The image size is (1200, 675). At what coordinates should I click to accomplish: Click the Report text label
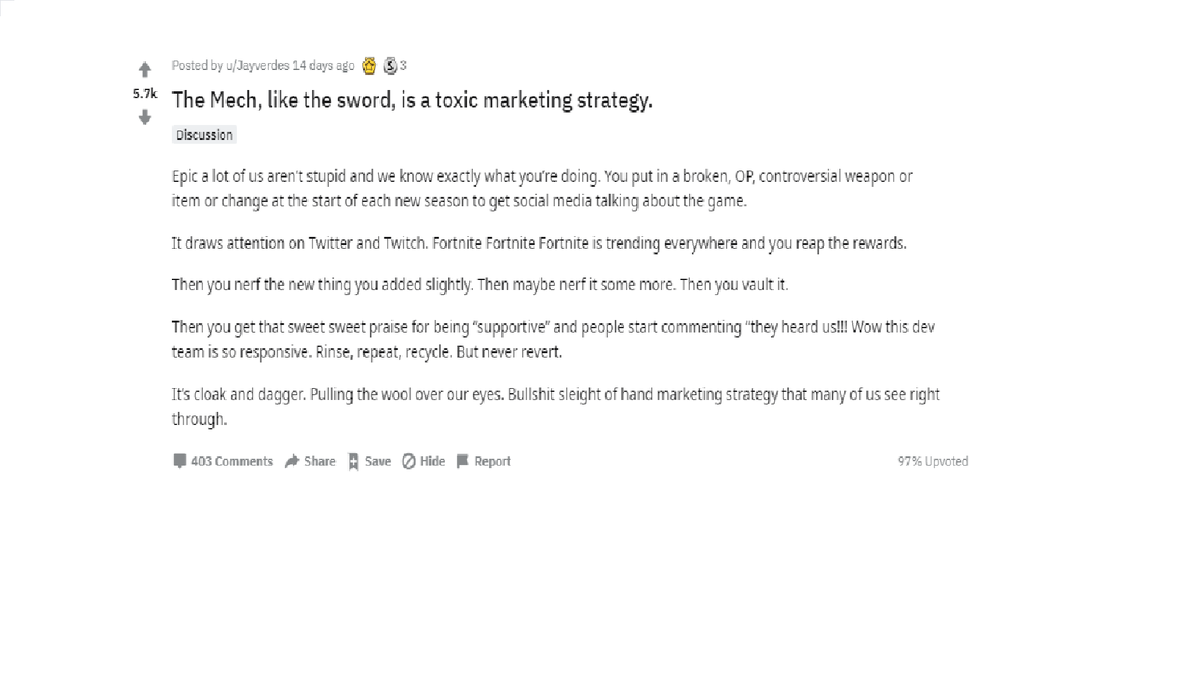click(x=492, y=461)
